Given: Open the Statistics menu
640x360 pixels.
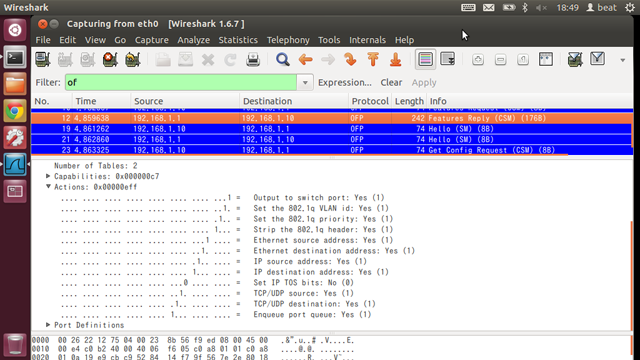Looking at the screenshot, I should click(x=238, y=40).
